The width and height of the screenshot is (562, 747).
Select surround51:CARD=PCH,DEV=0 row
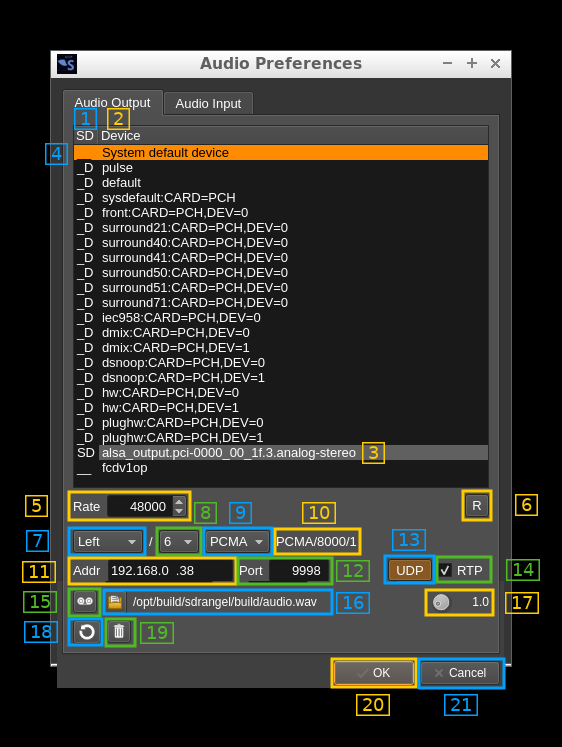281,288
